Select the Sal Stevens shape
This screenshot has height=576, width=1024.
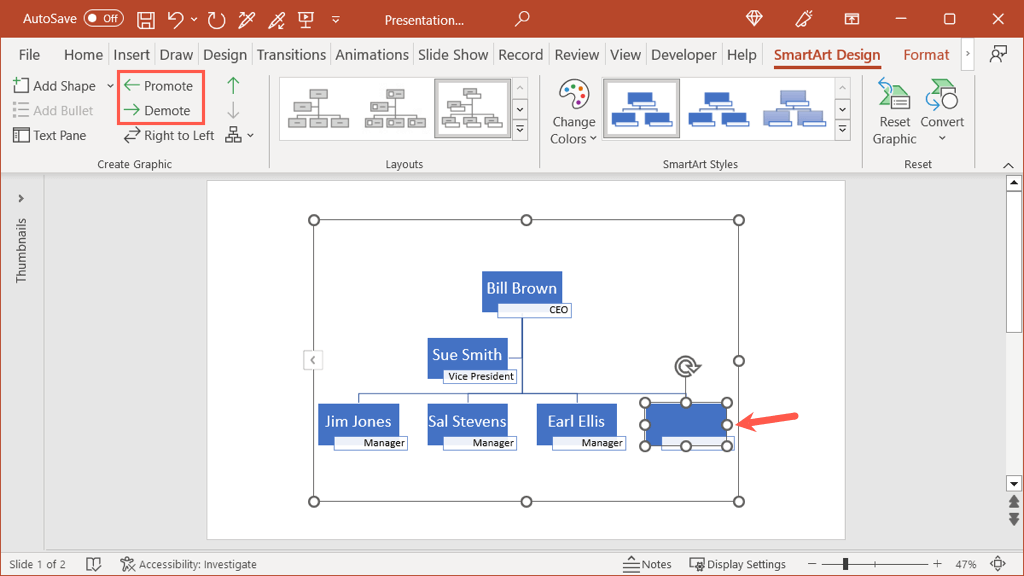click(467, 421)
